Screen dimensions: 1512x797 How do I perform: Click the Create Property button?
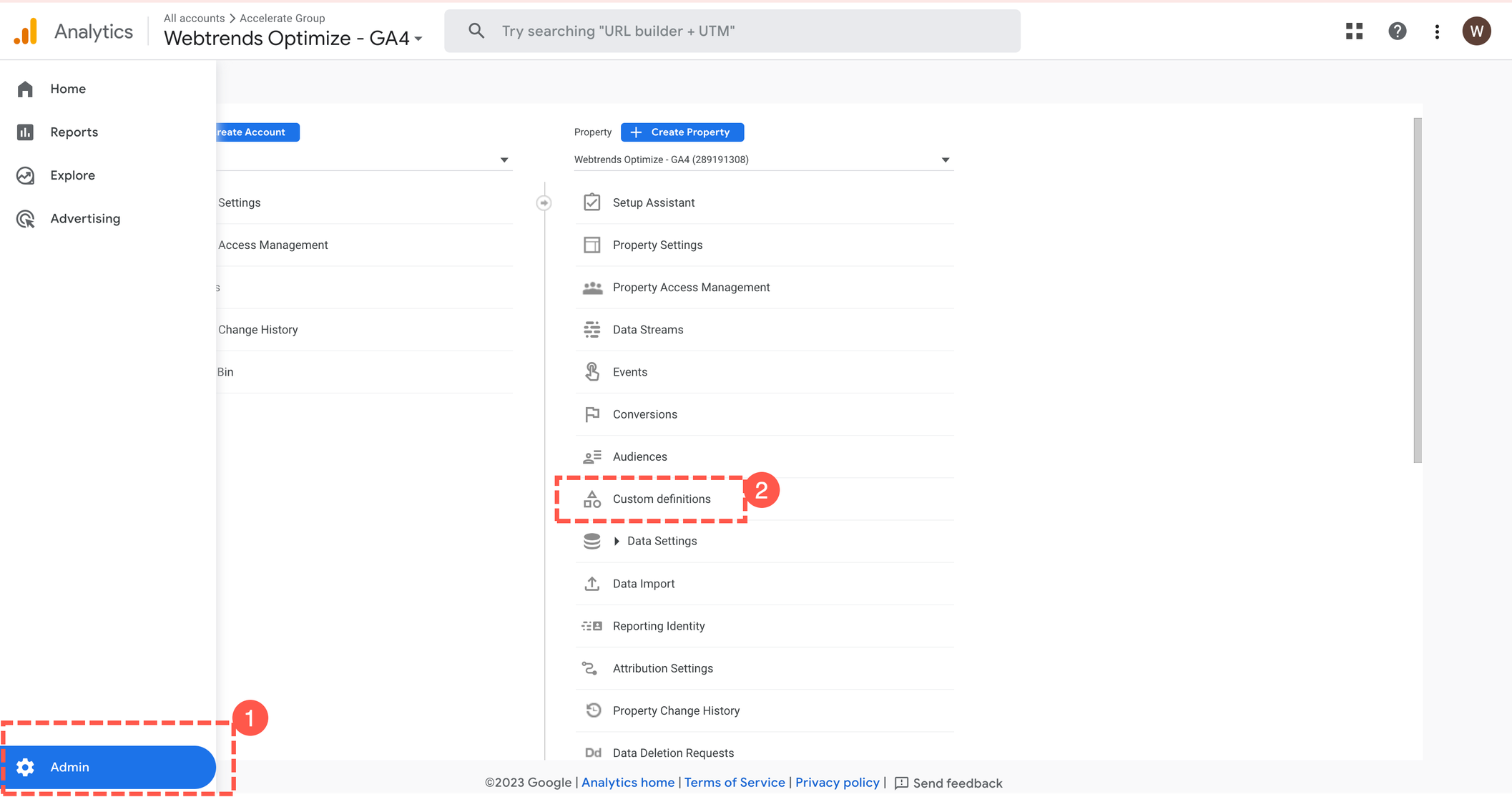[x=682, y=132]
